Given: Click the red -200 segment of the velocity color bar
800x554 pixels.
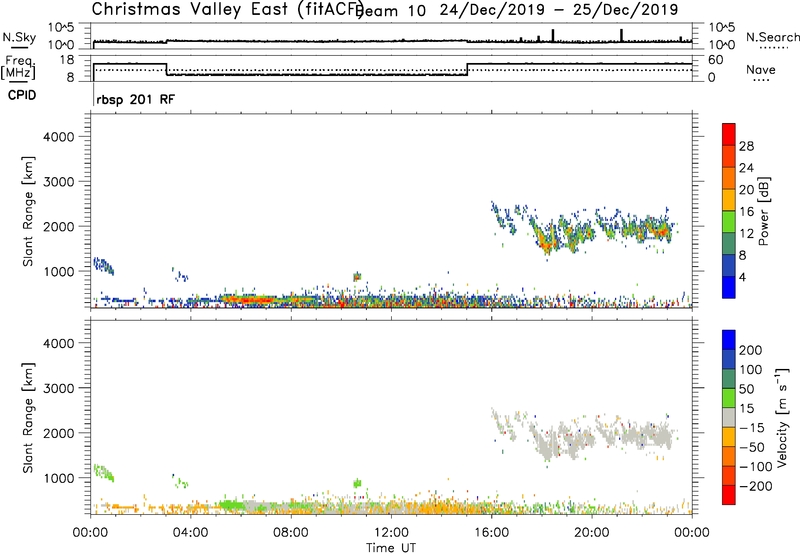Looking at the screenshot, I should [x=729, y=495].
